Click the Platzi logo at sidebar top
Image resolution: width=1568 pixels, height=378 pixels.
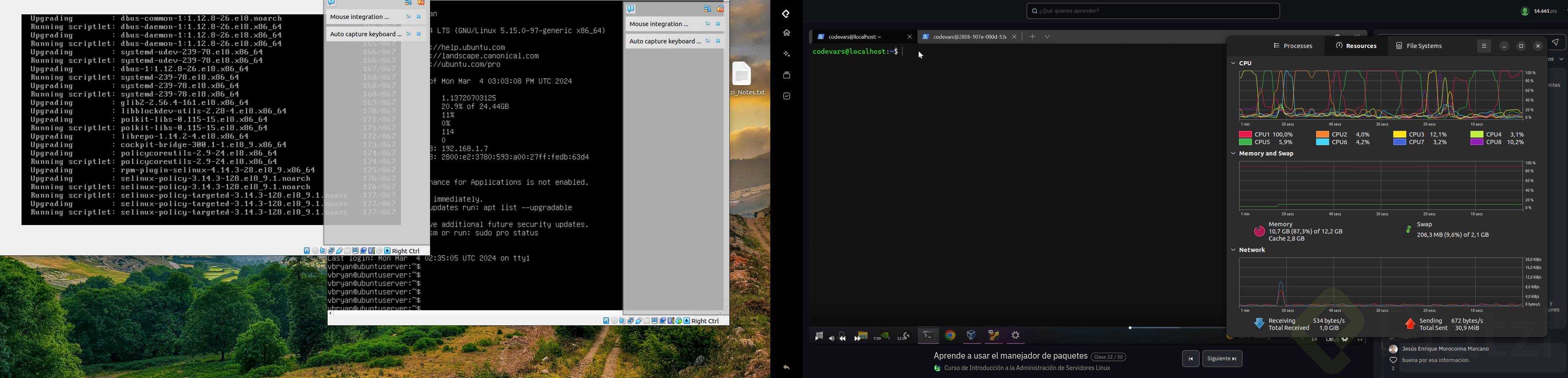(x=786, y=13)
